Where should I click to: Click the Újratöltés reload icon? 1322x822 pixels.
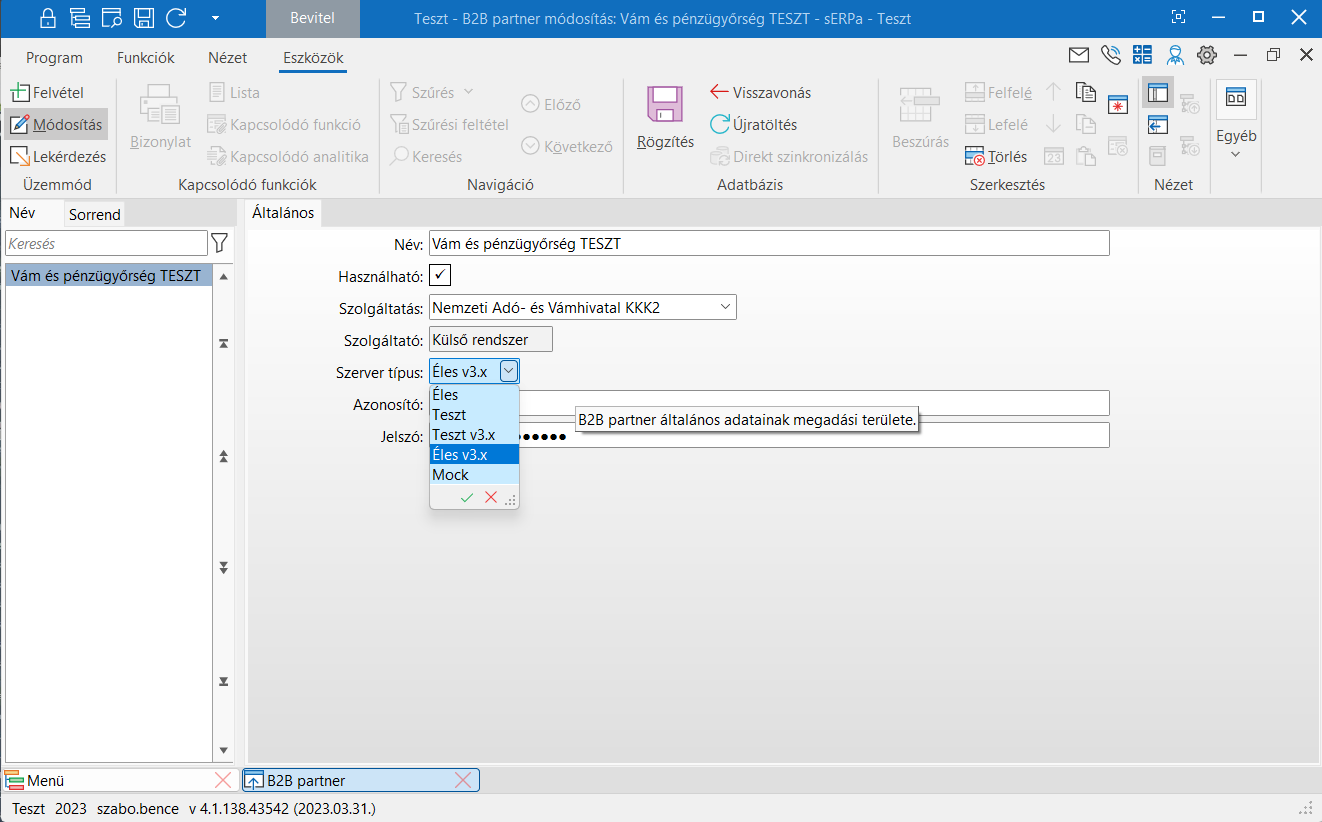pyautogui.click(x=719, y=125)
